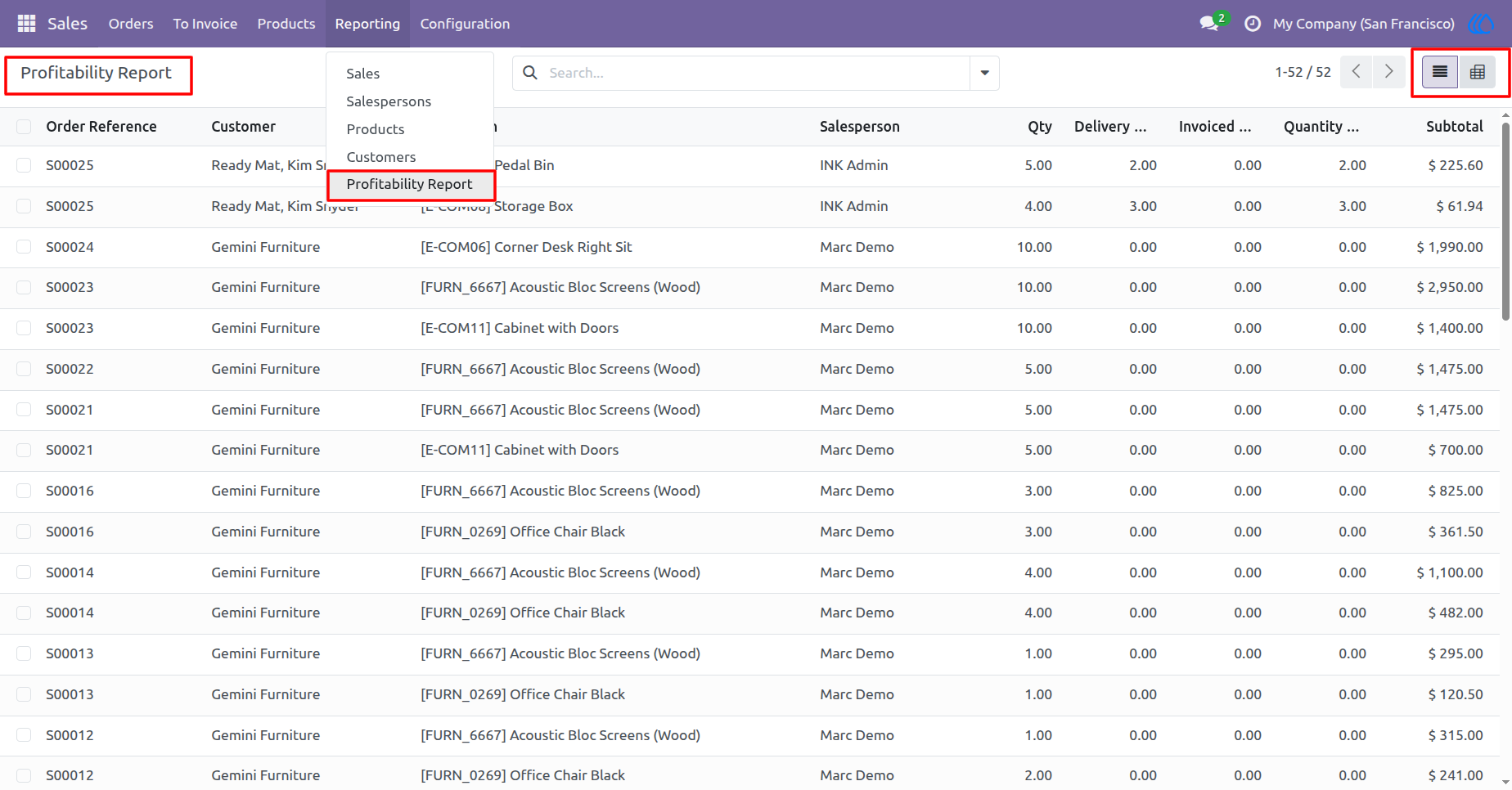The width and height of the screenshot is (1512, 790).
Task: Go to previous page of records
Action: pyautogui.click(x=1357, y=72)
